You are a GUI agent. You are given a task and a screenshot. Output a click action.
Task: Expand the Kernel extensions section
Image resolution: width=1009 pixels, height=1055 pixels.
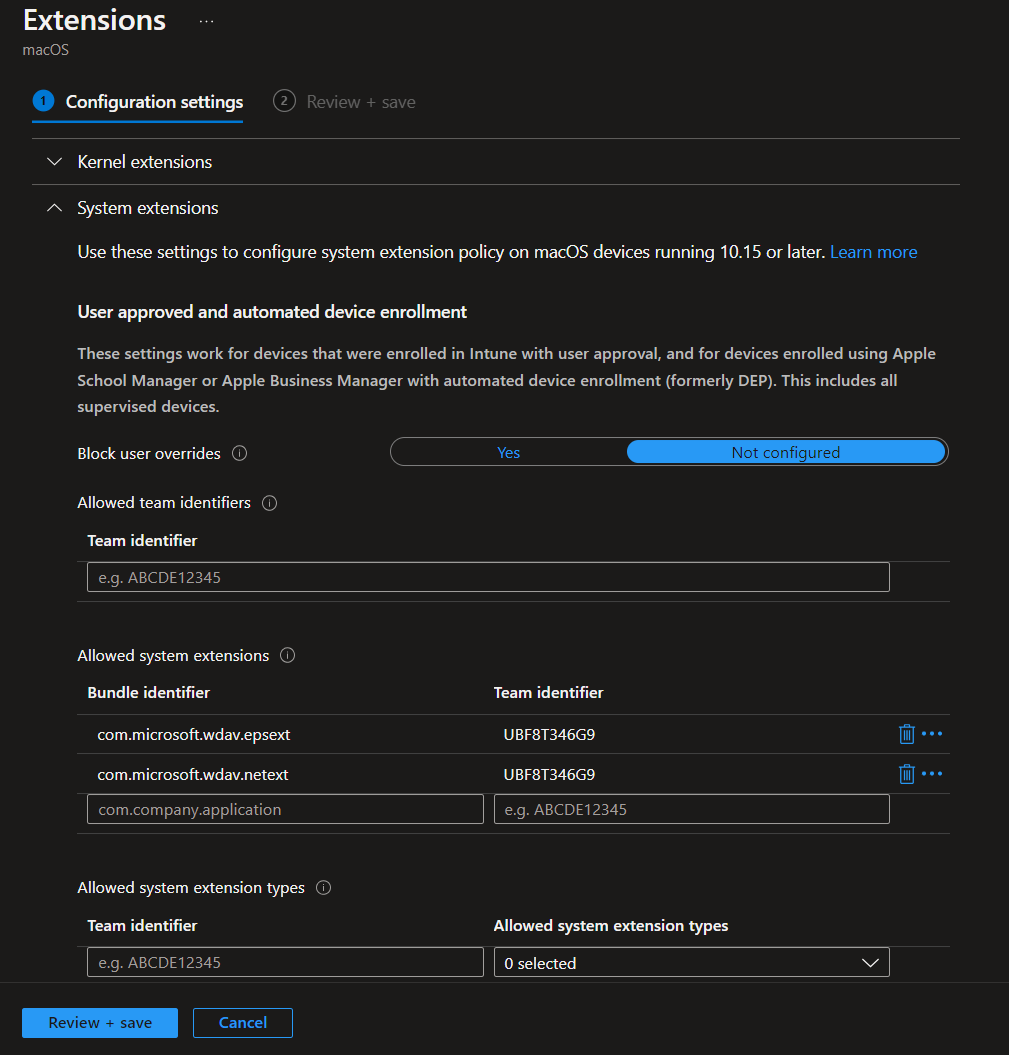(144, 162)
